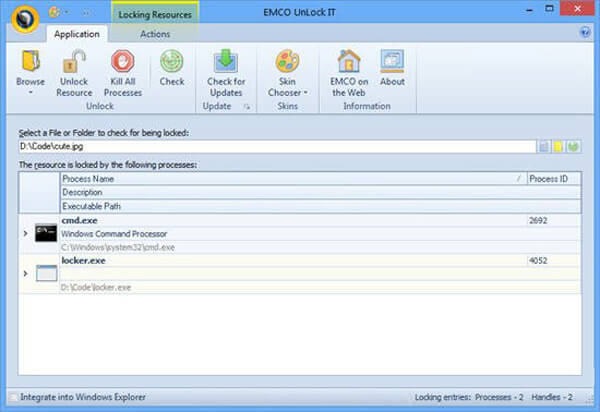The height and width of the screenshot is (412, 600).
Task: Click the quick access toolbar icon
Action: coord(54,12)
